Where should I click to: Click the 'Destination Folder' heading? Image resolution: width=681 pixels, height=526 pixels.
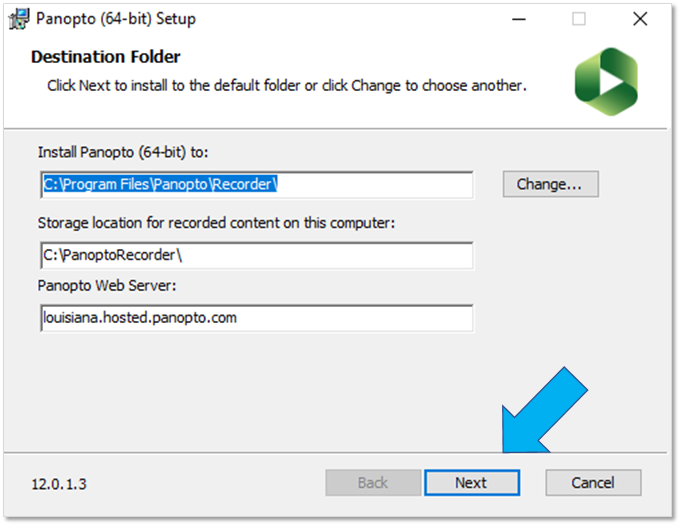click(x=106, y=57)
